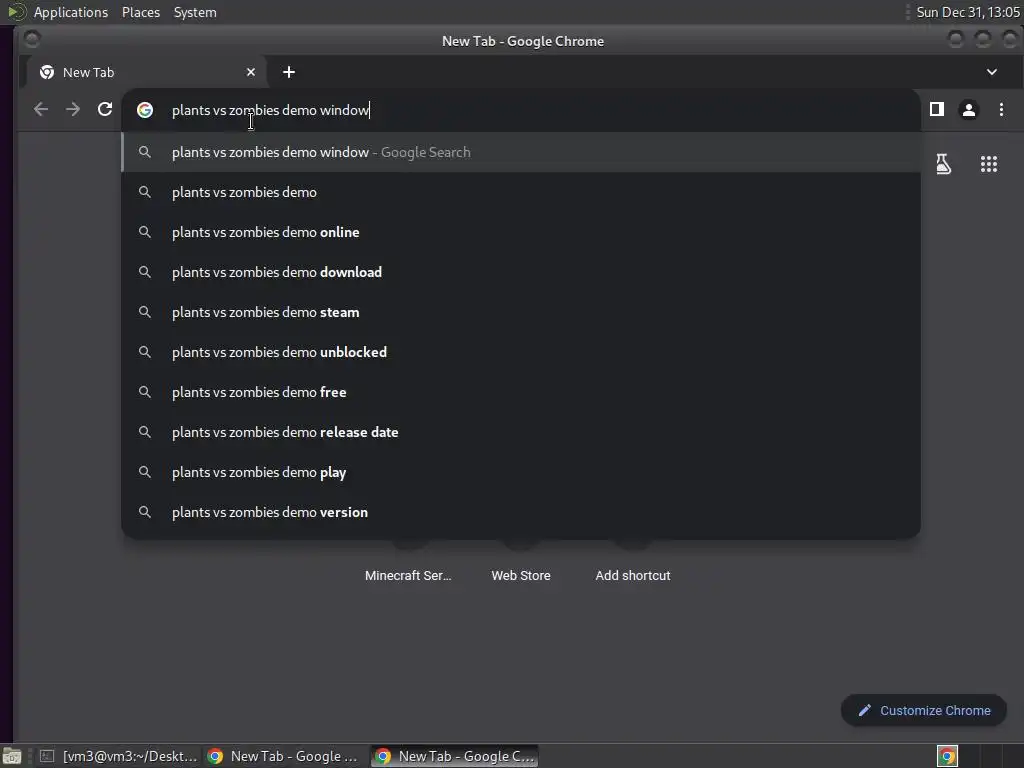Click the search icon beside 'demo steam'
The height and width of the screenshot is (768, 1024).
pos(145,312)
